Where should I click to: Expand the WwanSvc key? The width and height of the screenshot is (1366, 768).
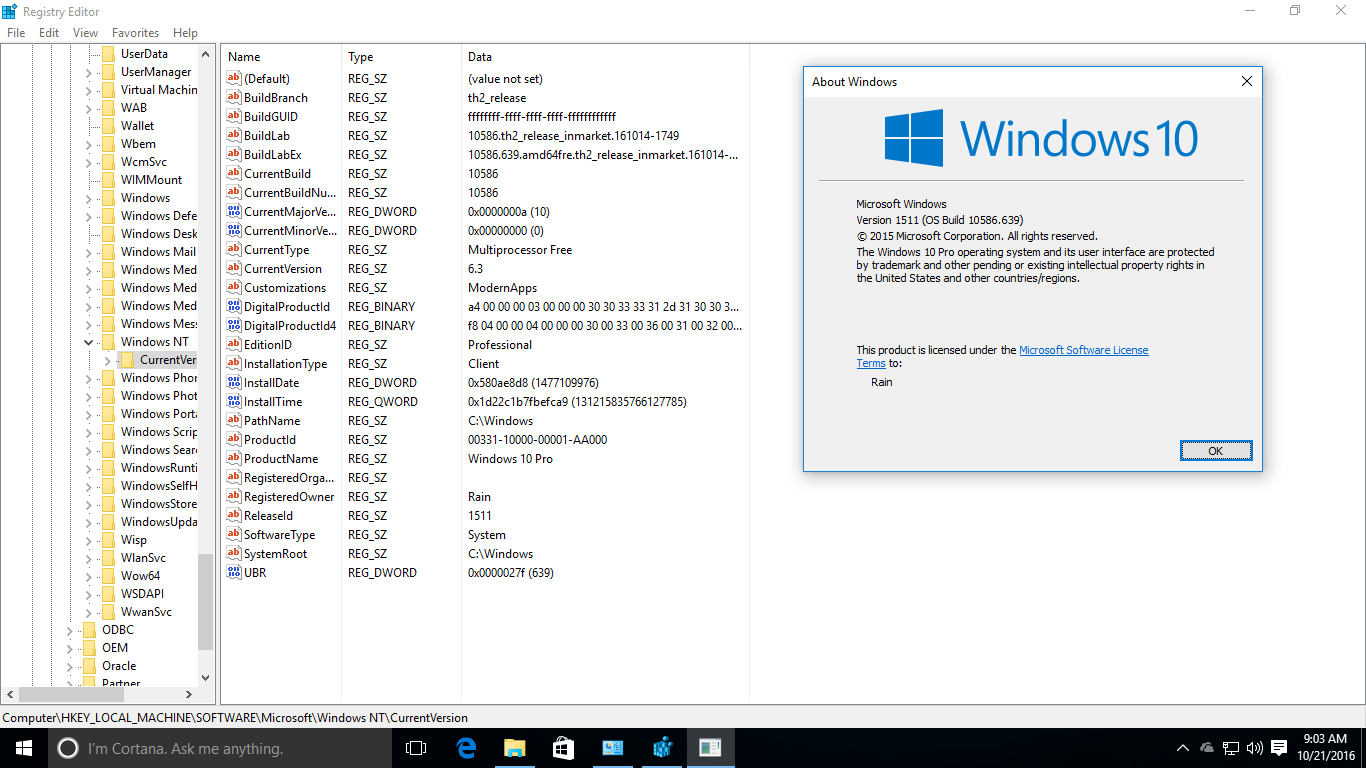tap(88, 612)
